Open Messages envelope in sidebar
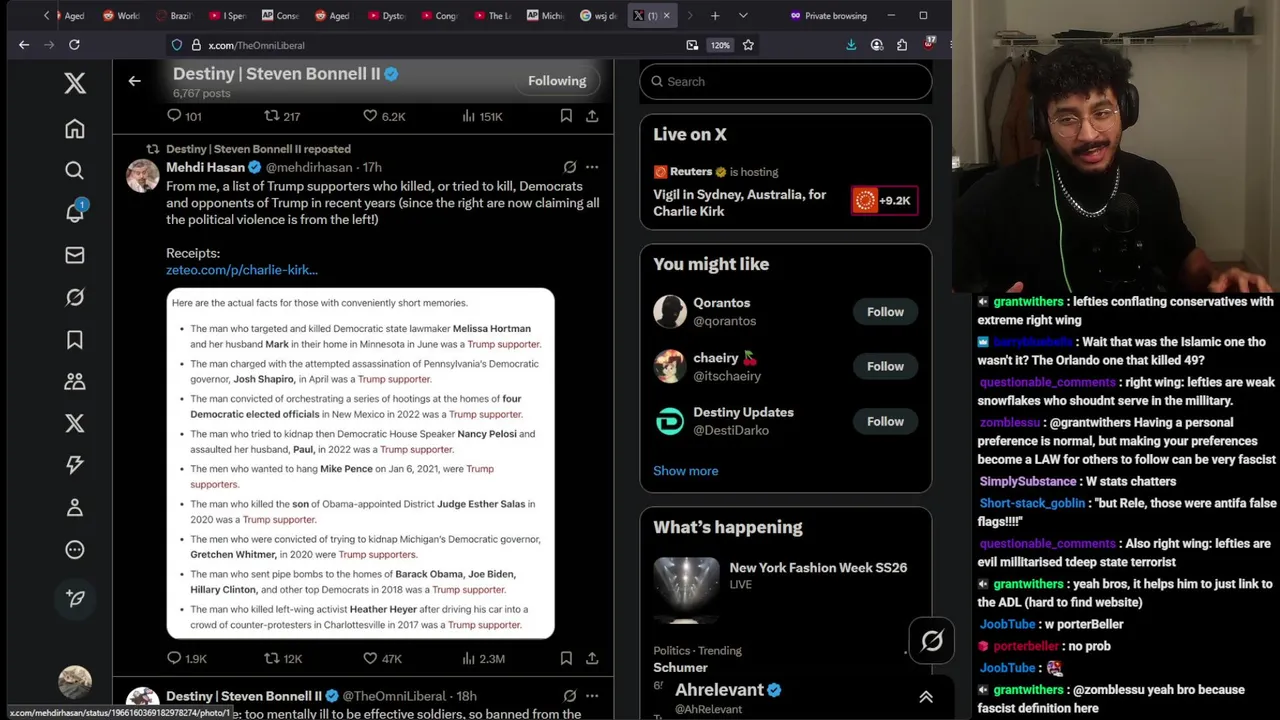1280x720 pixels. (75, 255)
